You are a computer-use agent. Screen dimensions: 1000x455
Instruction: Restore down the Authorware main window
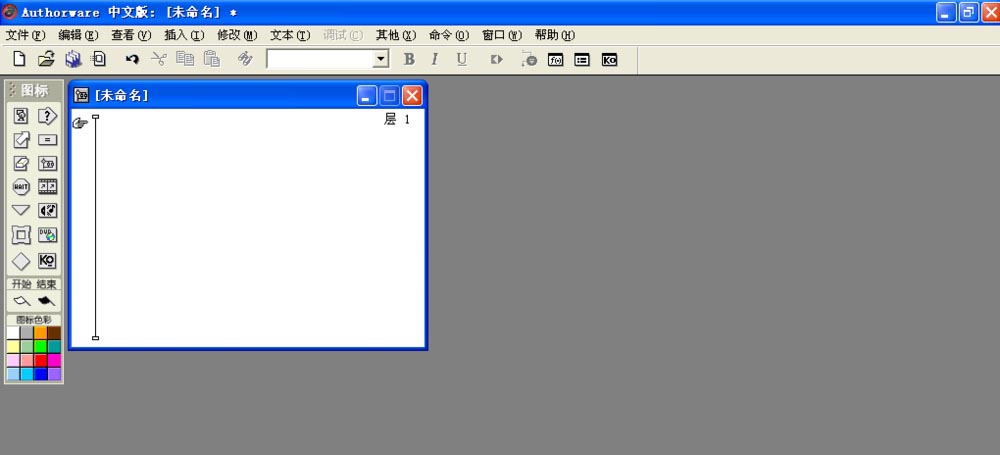pyautogui.click(x=969, y=12)
